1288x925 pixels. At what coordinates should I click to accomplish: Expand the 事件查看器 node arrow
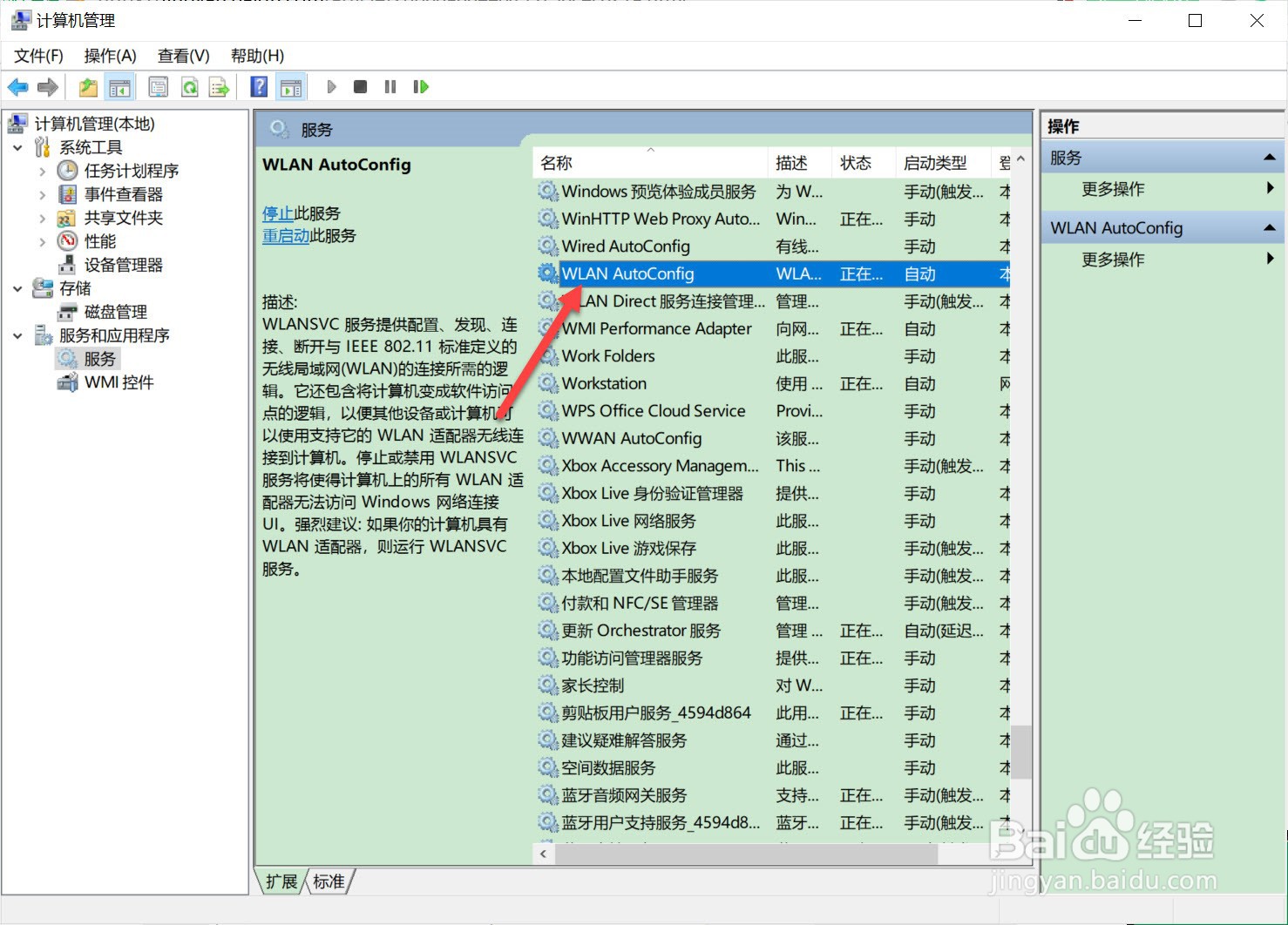[42, 194]
